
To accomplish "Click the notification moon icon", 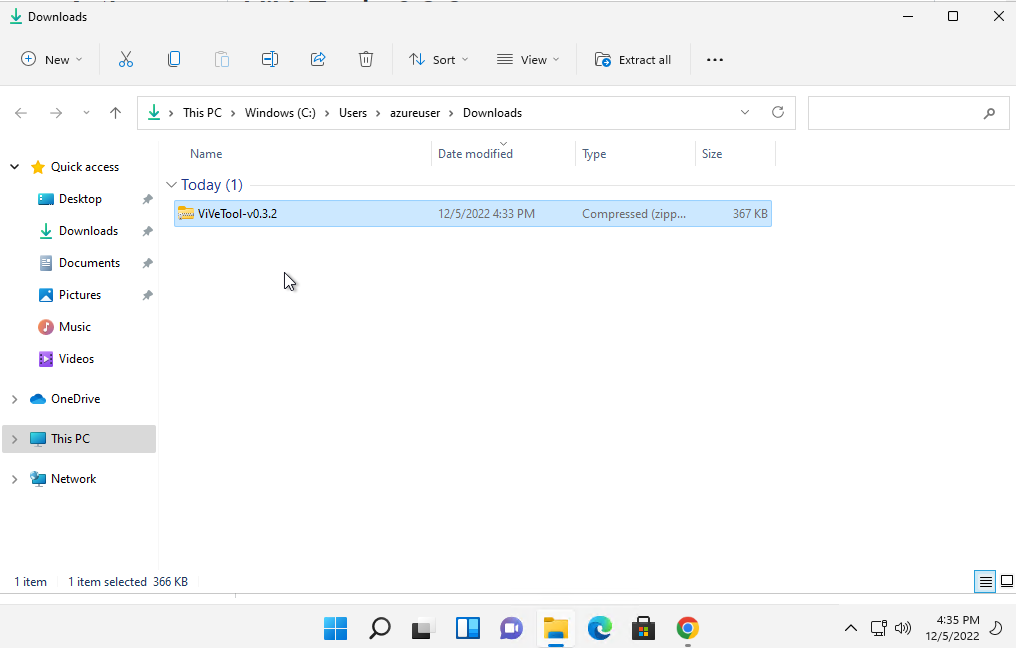I will click(997, 627).
